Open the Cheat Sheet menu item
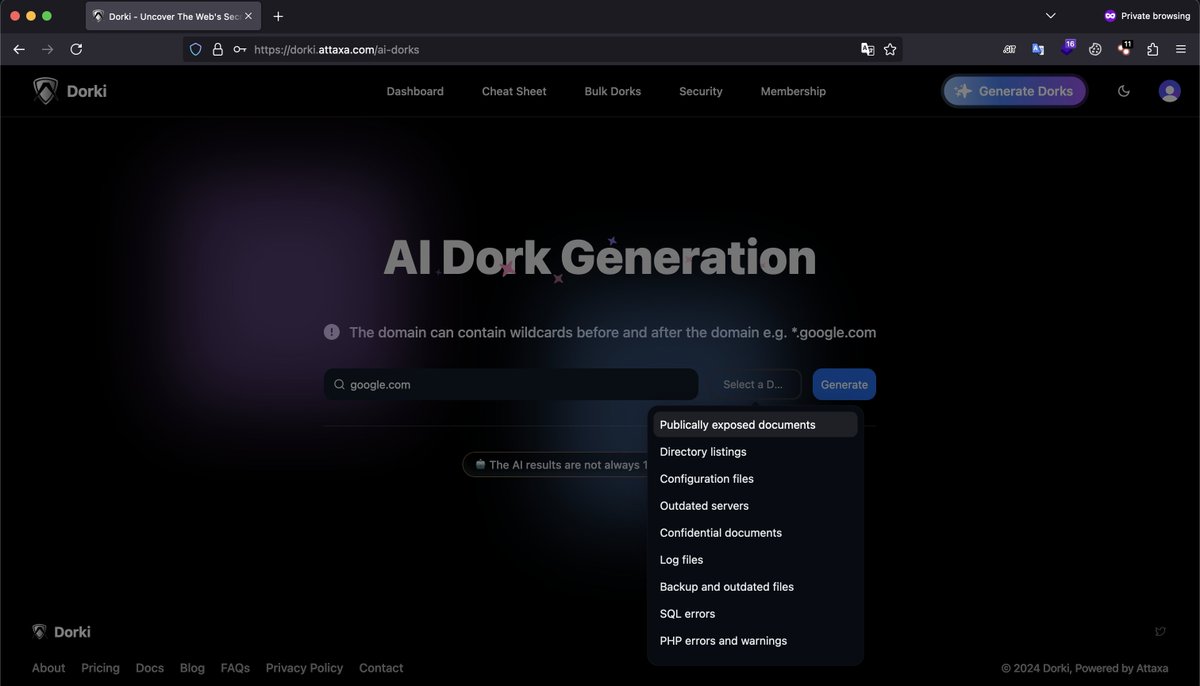This screenshot has width=1200, height=686. click(x=513, y=91)
